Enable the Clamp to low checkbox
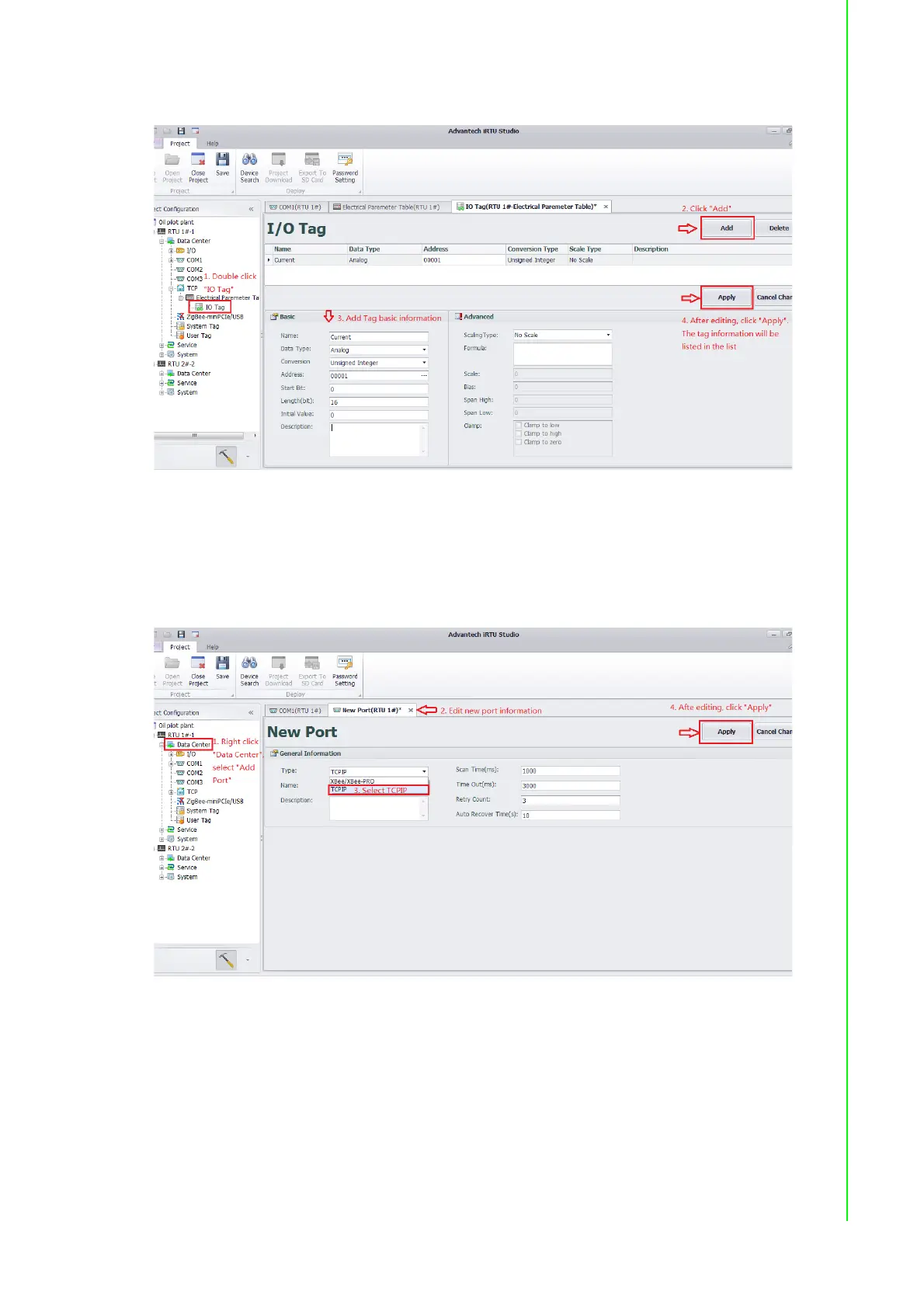Viewport: 924px width, 1308px height. pos(519,426)
